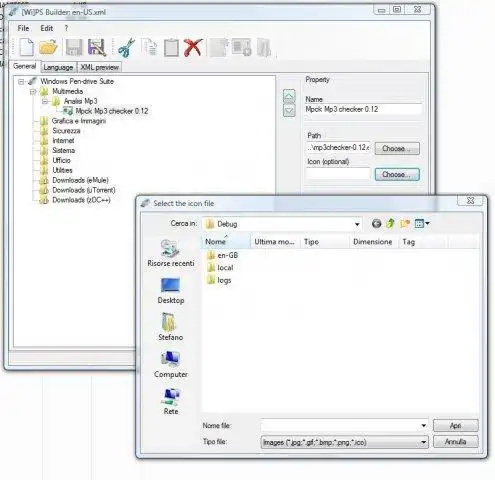Select Grafica e Immagini folder in tree
495x480 pixels.
(x=79, y=121)
